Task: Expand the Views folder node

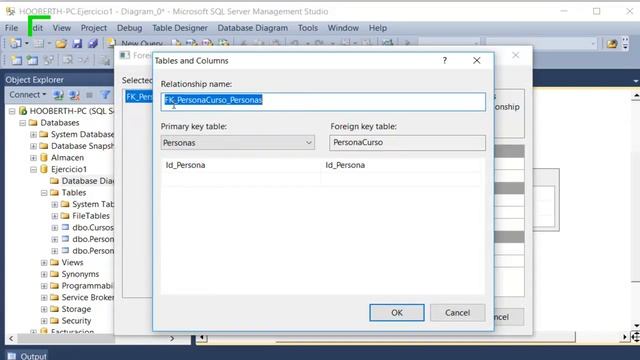Action: point(44,262)
